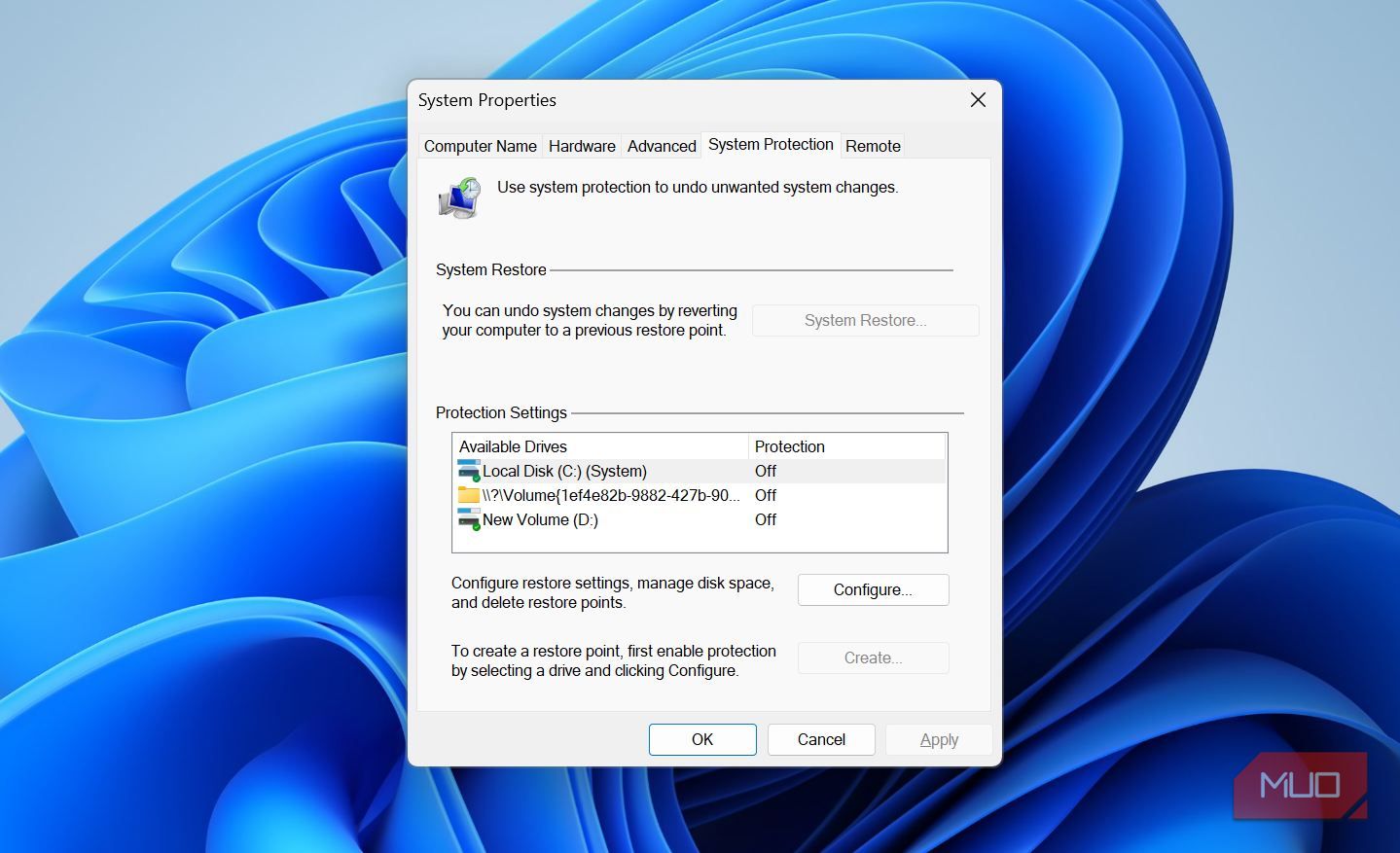The image size is (1400, 853).
Task: Click the Apply button
Action: pyautogui.click(x=939, y=739)
